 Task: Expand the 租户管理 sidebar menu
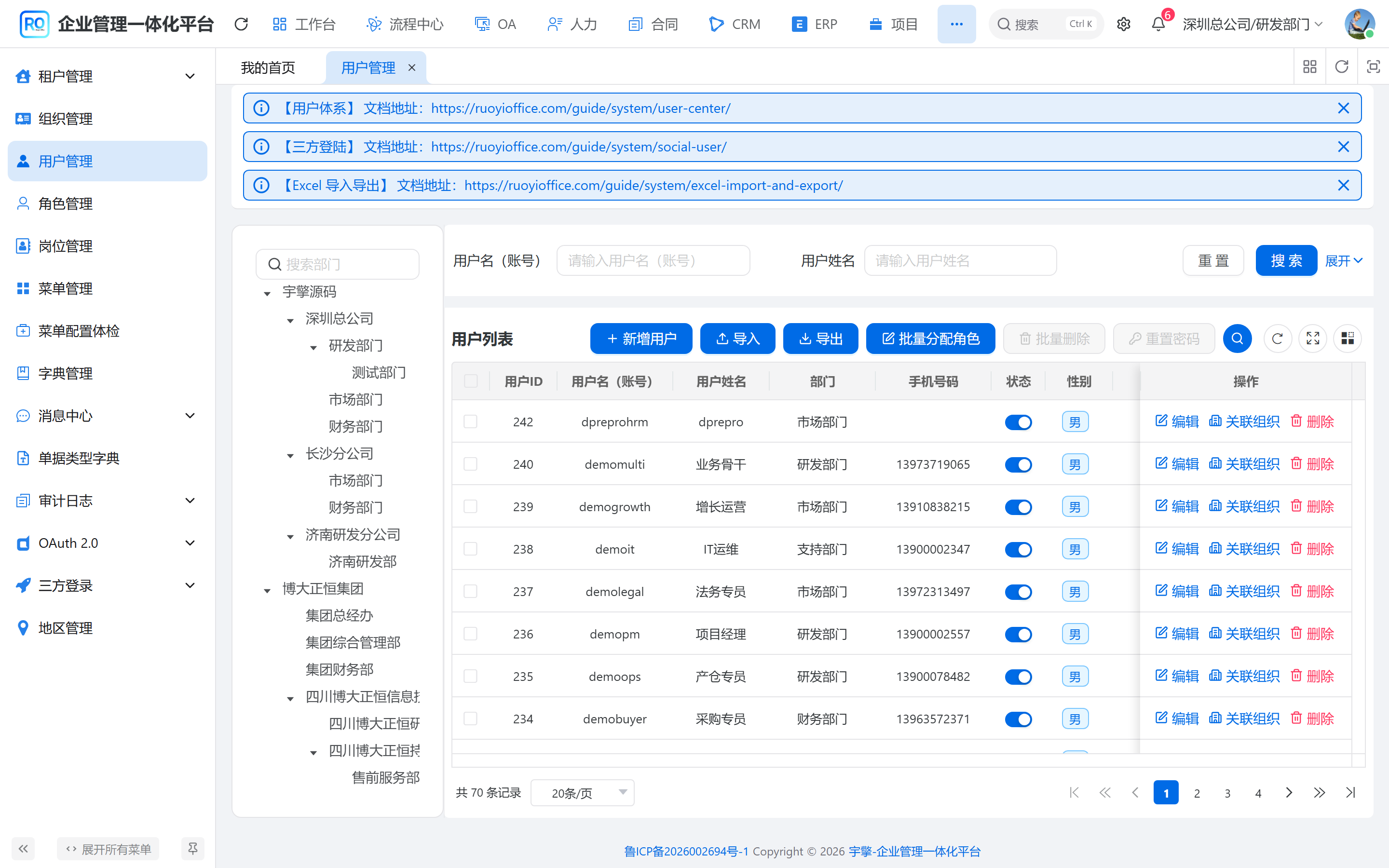click(x=108, y=76)
